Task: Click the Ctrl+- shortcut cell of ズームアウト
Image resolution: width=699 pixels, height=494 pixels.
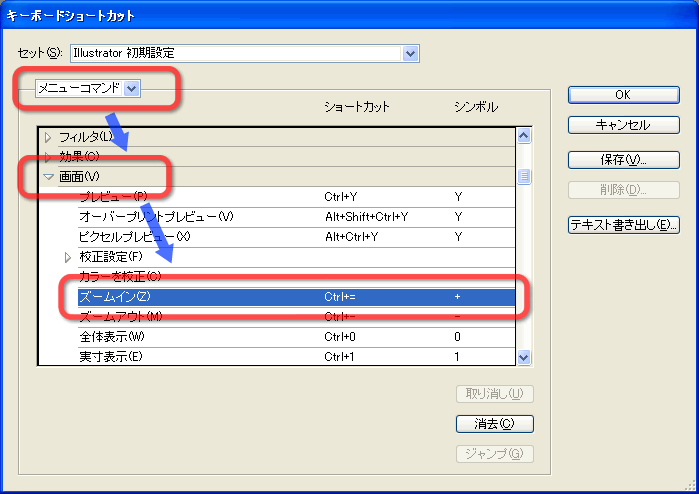Action: tap(340, 317)
